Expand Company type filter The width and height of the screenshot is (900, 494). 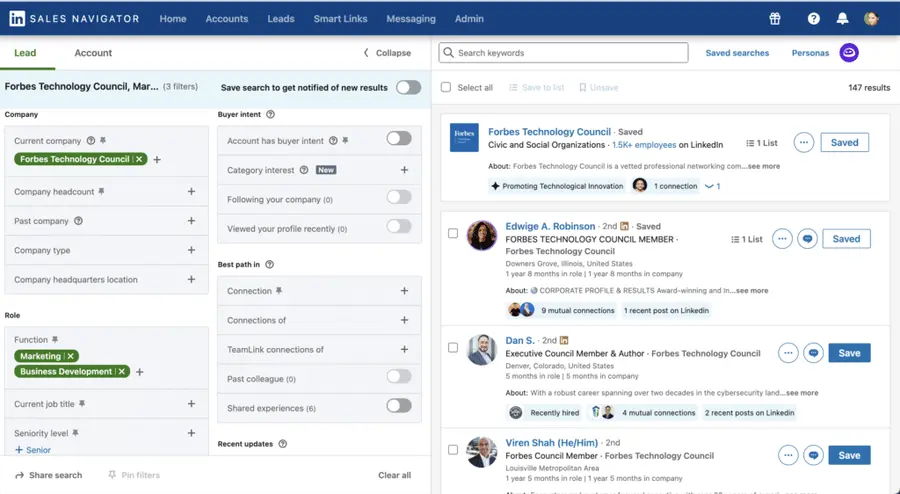click(192, 250)
